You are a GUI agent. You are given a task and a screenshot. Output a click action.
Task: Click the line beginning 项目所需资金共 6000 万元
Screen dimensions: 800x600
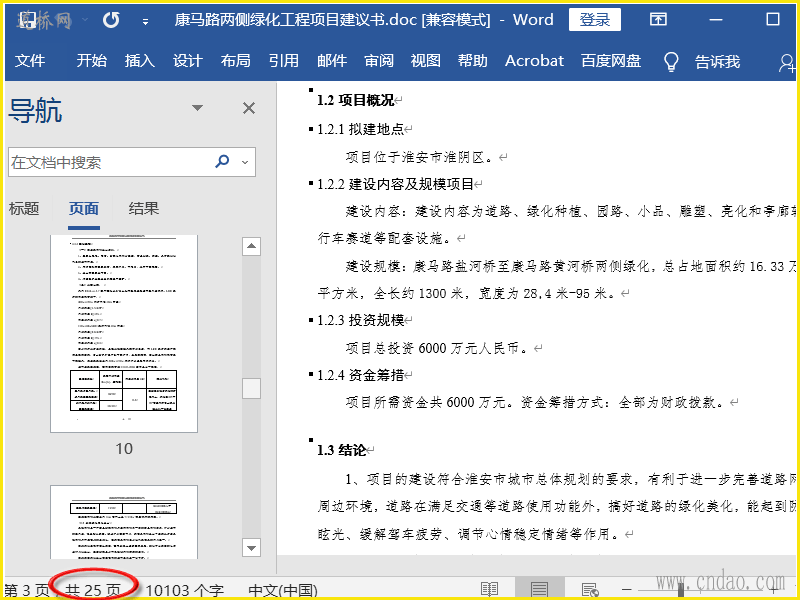click(534, 402)
